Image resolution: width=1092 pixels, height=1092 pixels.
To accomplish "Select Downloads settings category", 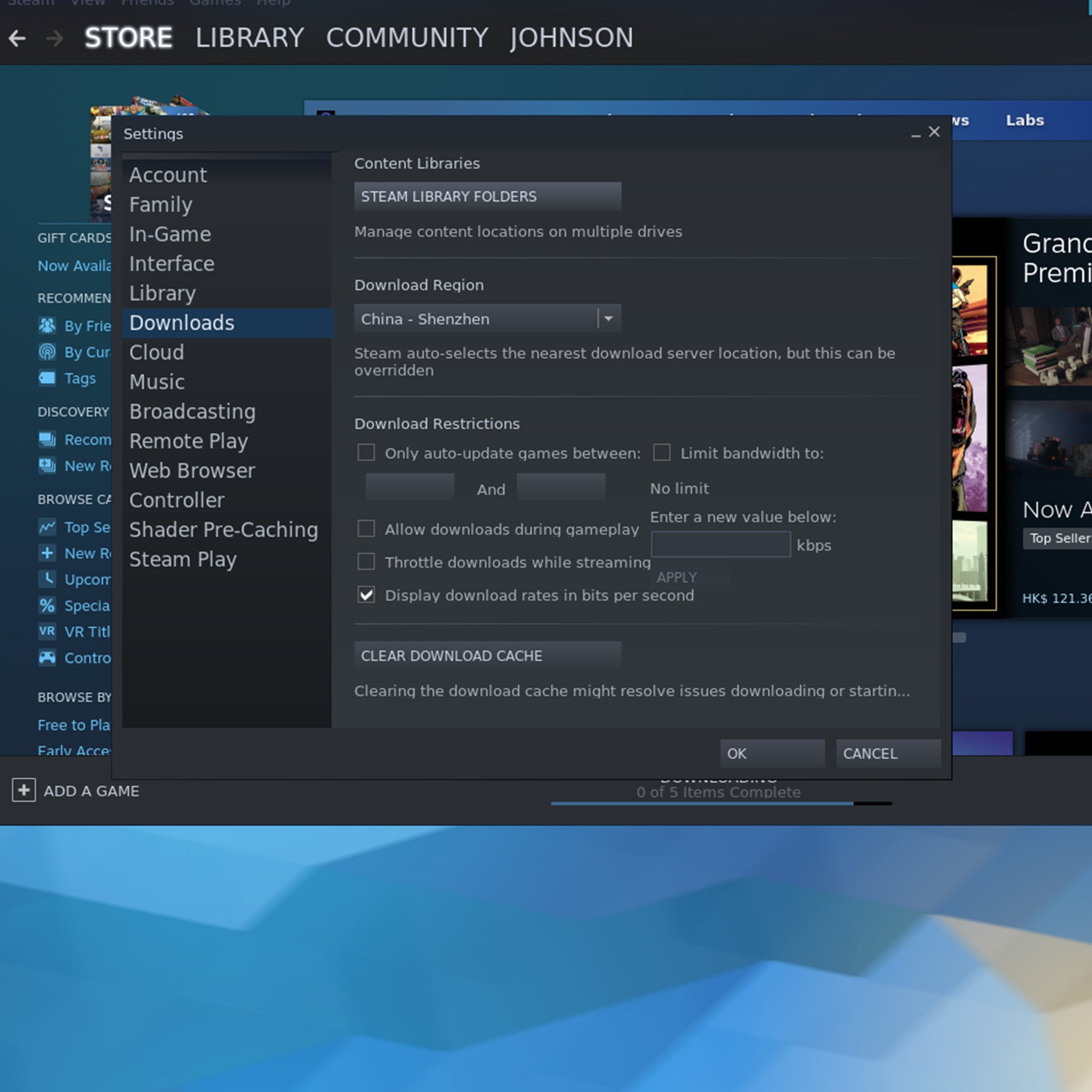I will point(227,323).
